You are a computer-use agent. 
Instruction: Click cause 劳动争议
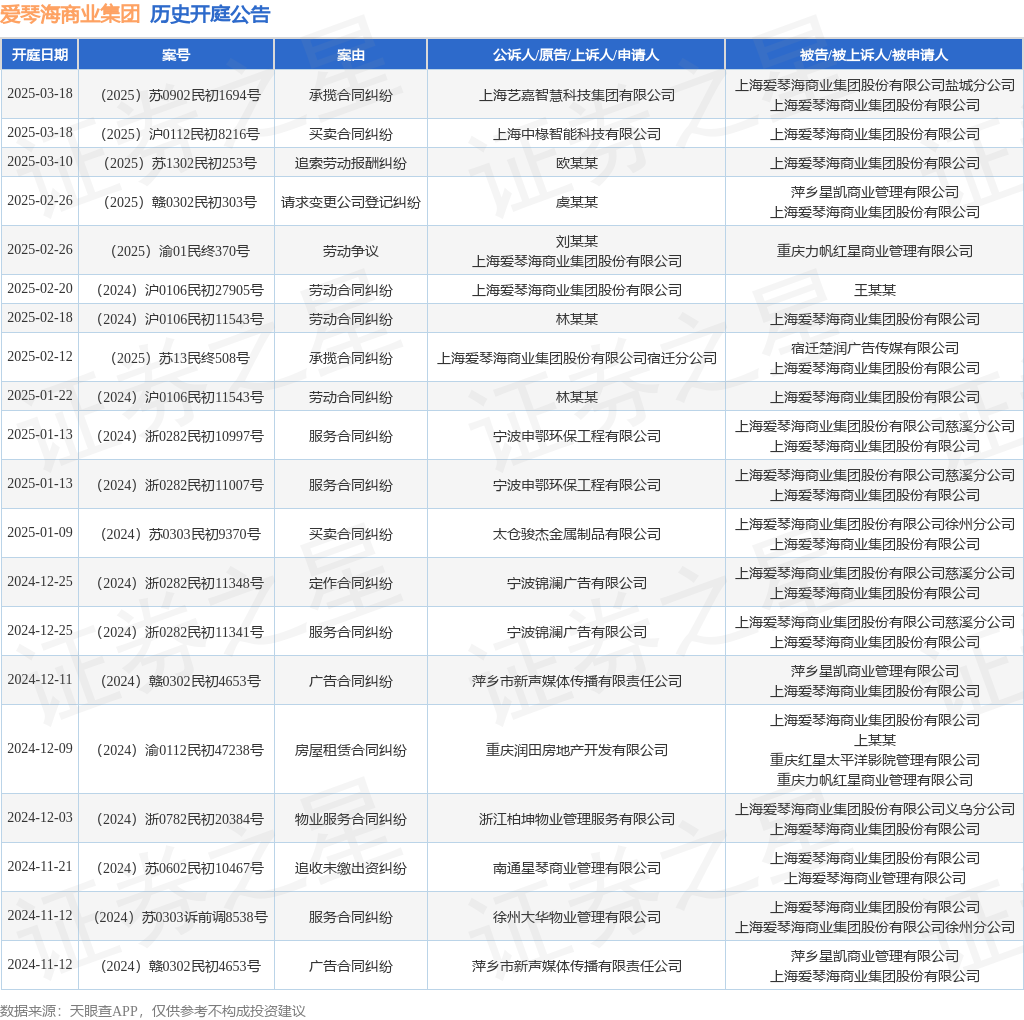(x=351, y=251)
